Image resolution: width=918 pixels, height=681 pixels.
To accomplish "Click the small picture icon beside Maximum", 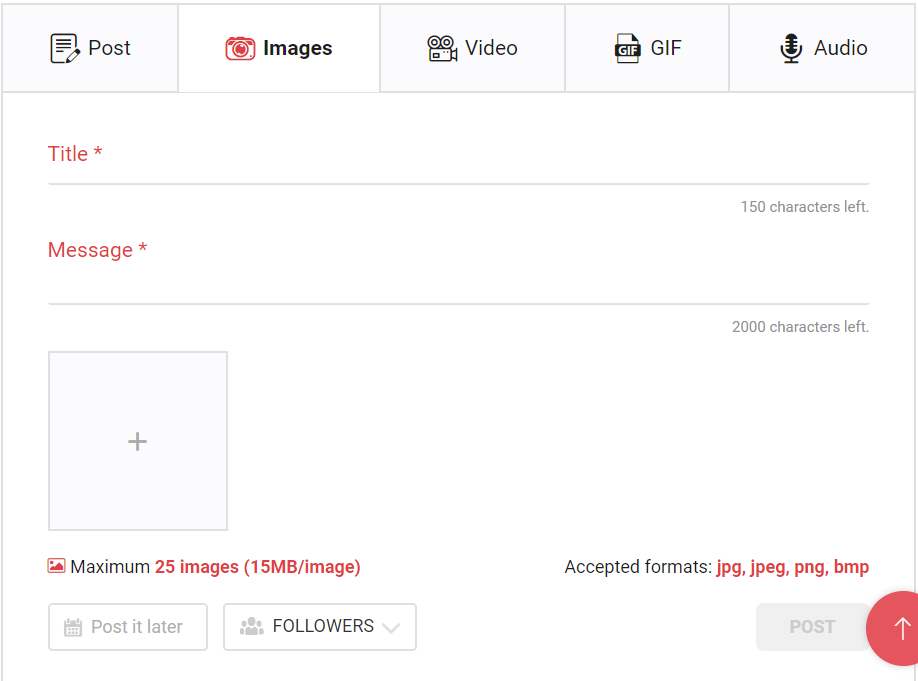I will coord(57,566).
